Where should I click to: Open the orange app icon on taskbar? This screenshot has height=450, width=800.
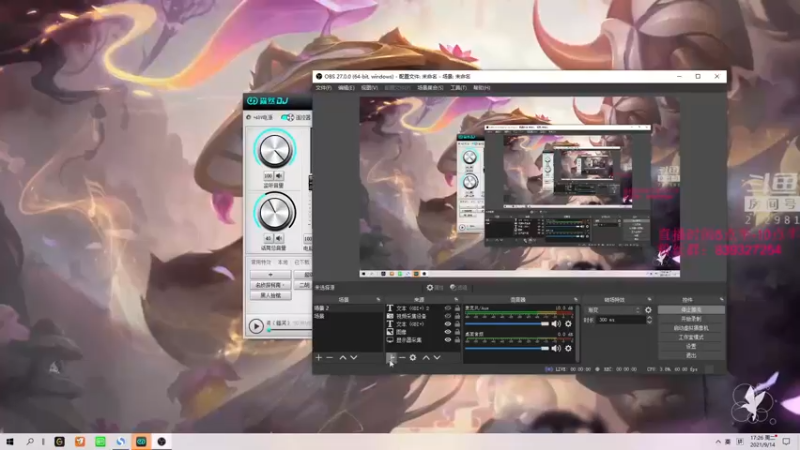pos(80,441)
